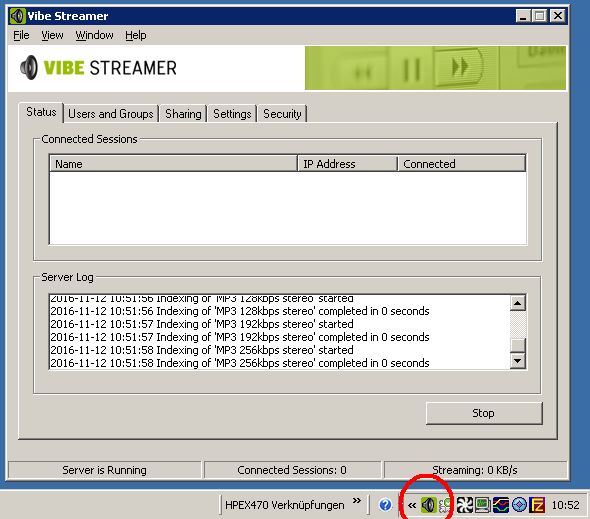Click Connected Sessions: 0 status panel
The image size is (590, 519).
pyautogui.click(x=292, y=470)
